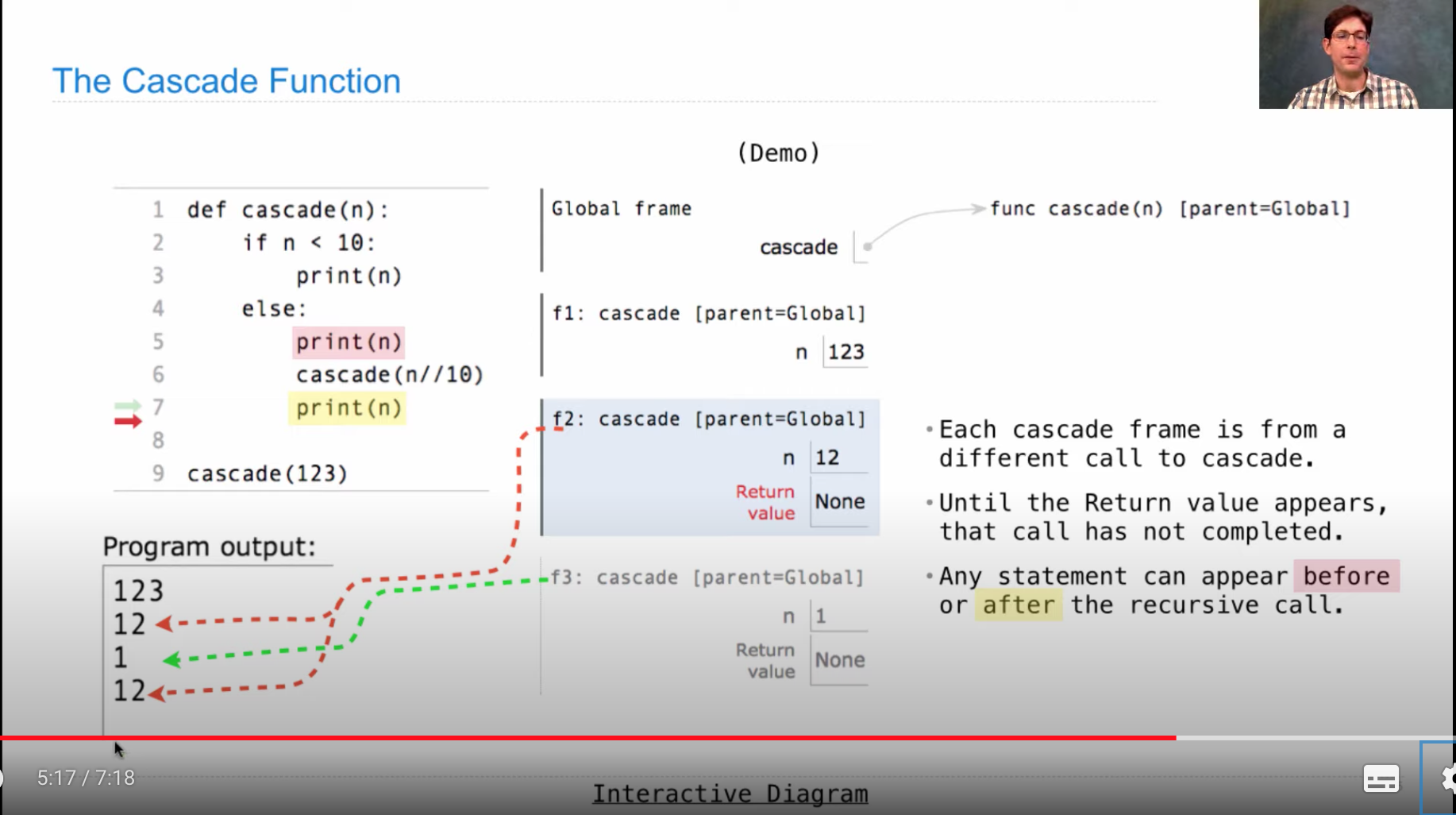Click the red current-line arrow at line 7
Viewport: 1456px width, 815px height.
pos(128,421)
